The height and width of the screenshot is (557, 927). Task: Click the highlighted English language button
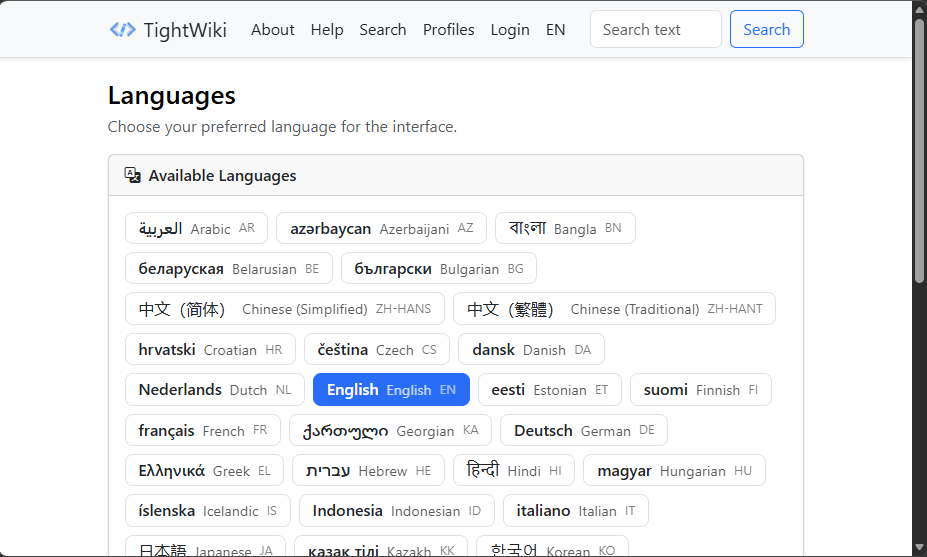click(x=391, y=390)
